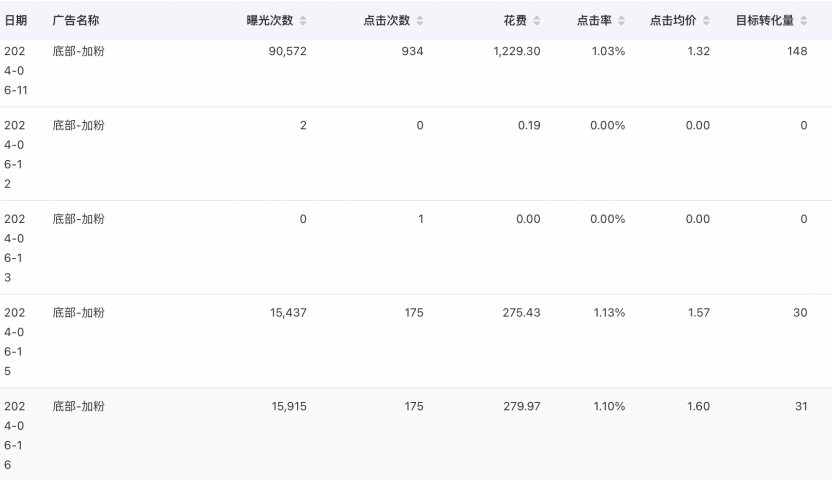
Task: Click 底部-加粉 in the 2024-06-15 row
Action: 79,313
